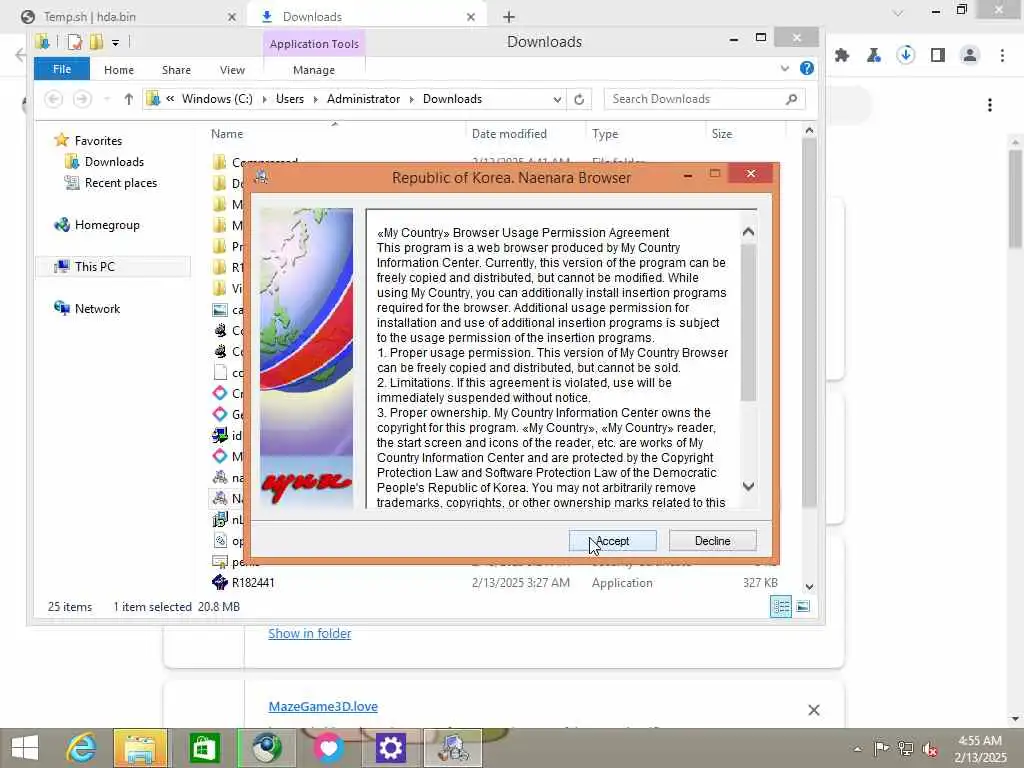
Task: Open the Home ribbon tab
Action: (118, 70)
